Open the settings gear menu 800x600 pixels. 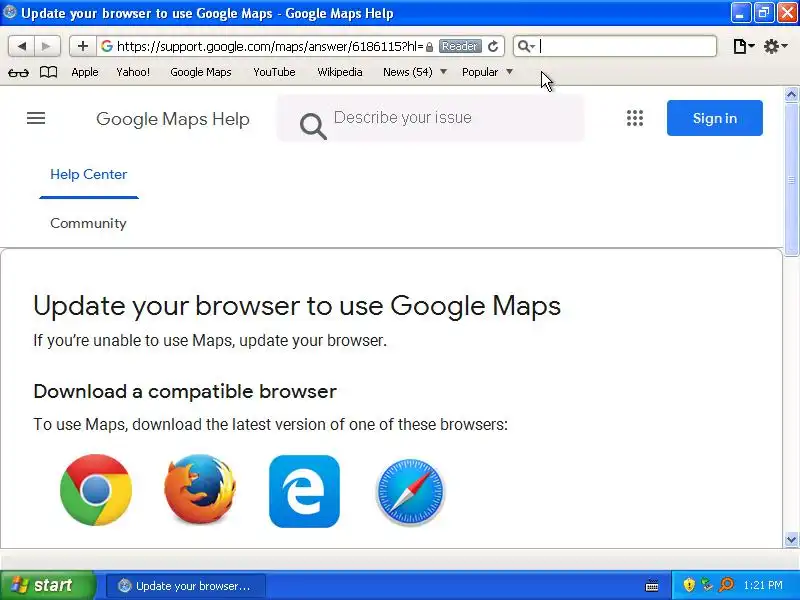(x=775, y=46)
